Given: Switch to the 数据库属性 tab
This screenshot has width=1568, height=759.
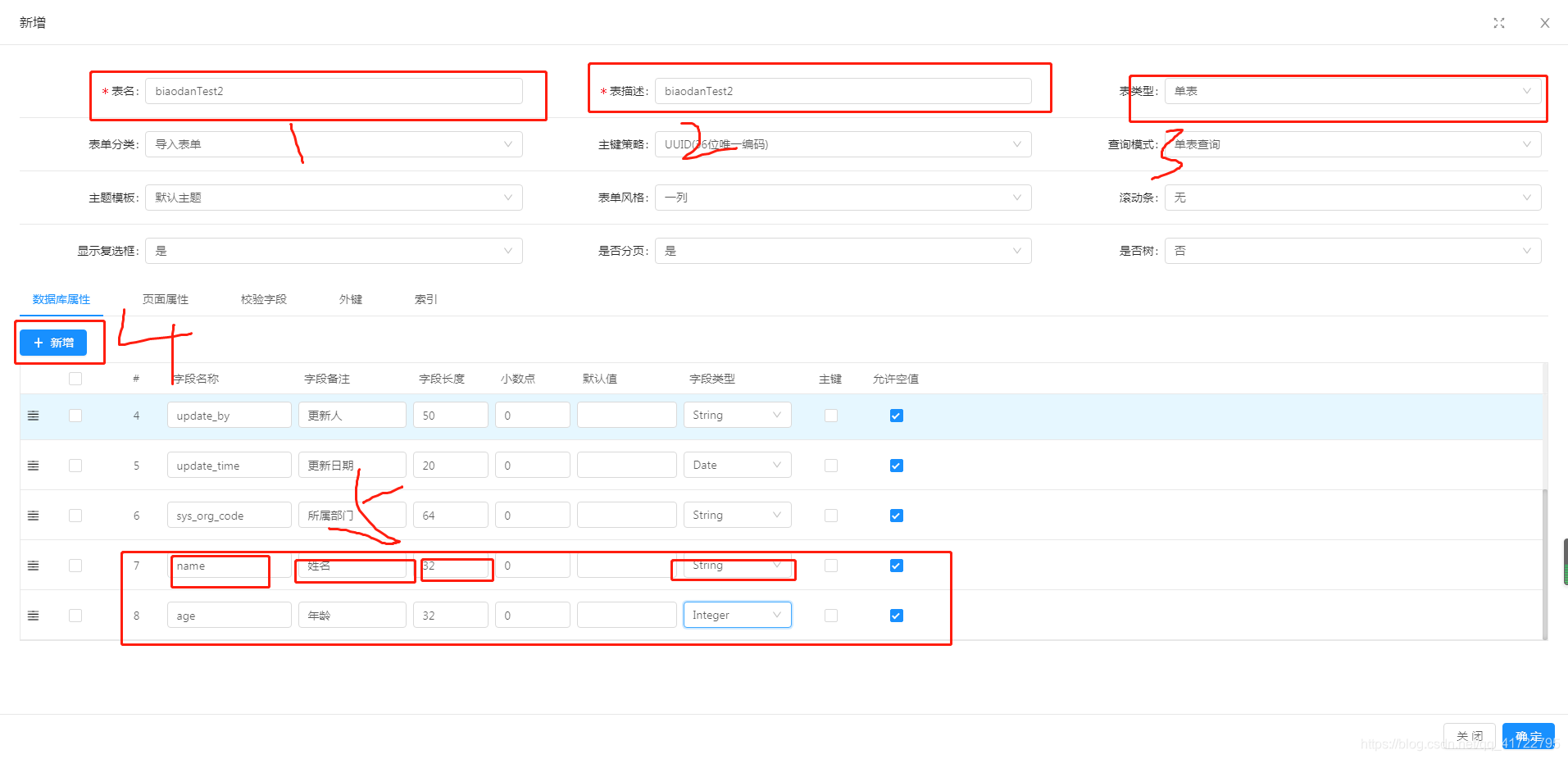Looking at the screenshot, I should 61,299.
